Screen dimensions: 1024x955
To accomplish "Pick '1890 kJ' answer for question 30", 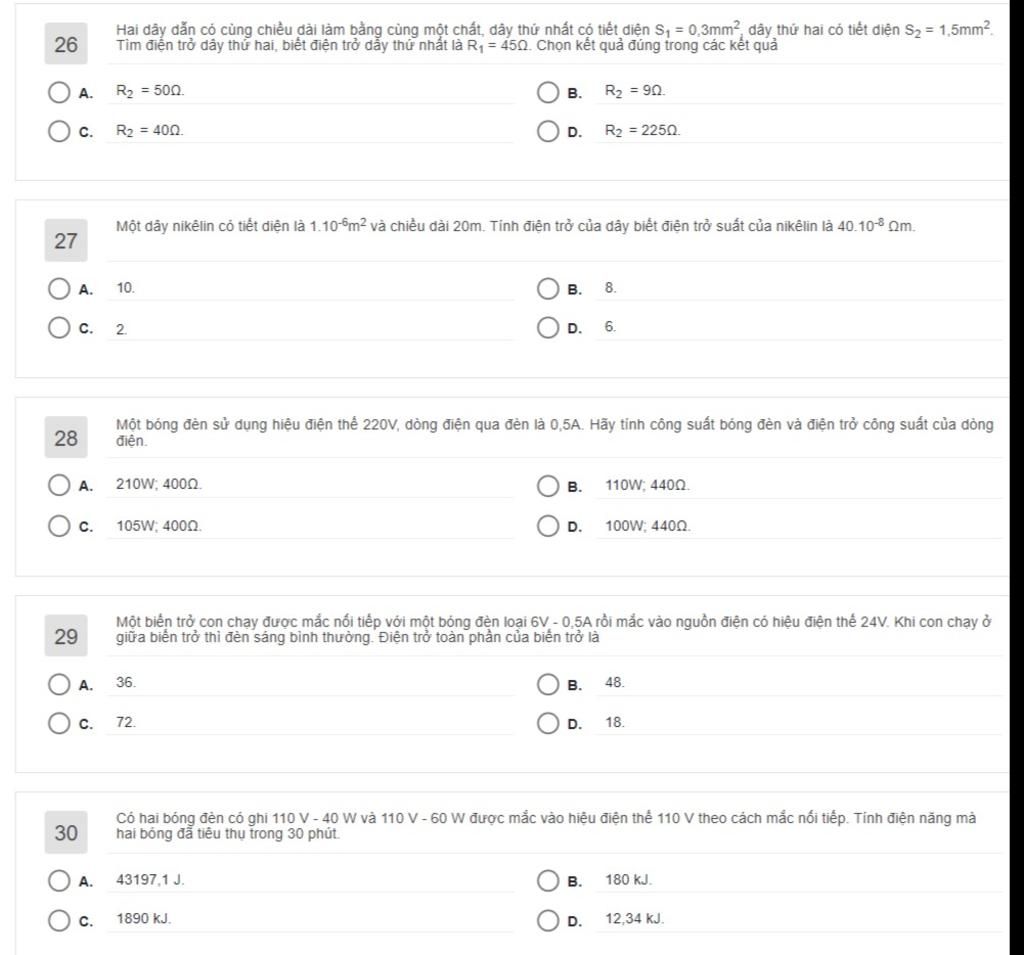I will 60,920.
